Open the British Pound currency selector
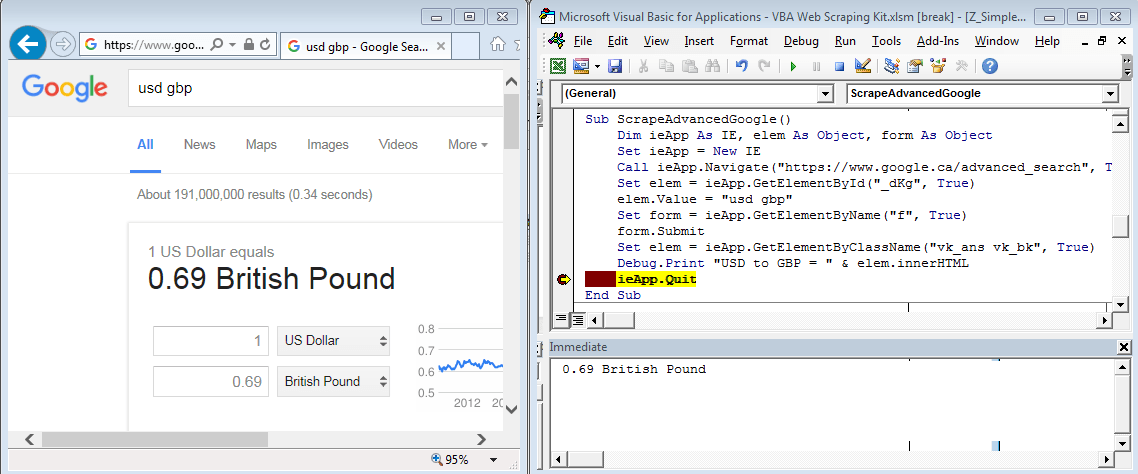 334,381
